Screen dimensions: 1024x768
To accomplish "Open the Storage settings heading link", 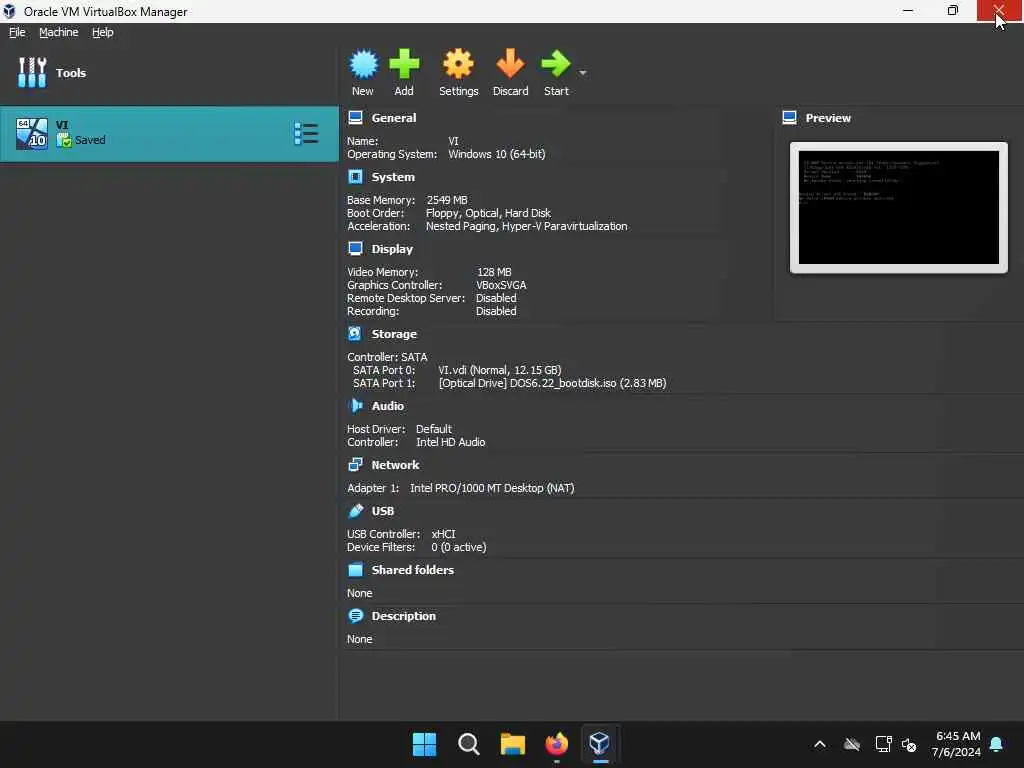I will coord(394,334).
